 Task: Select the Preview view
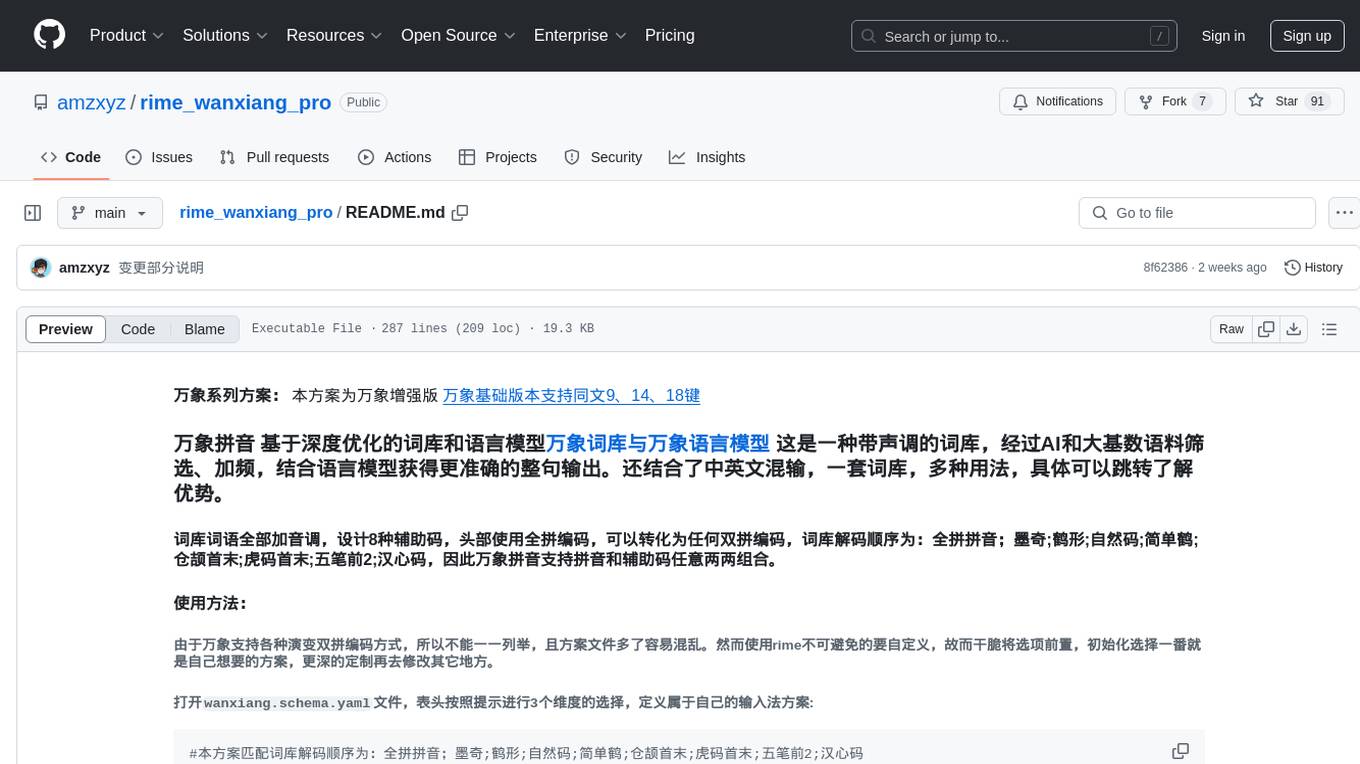pos(66,329)
